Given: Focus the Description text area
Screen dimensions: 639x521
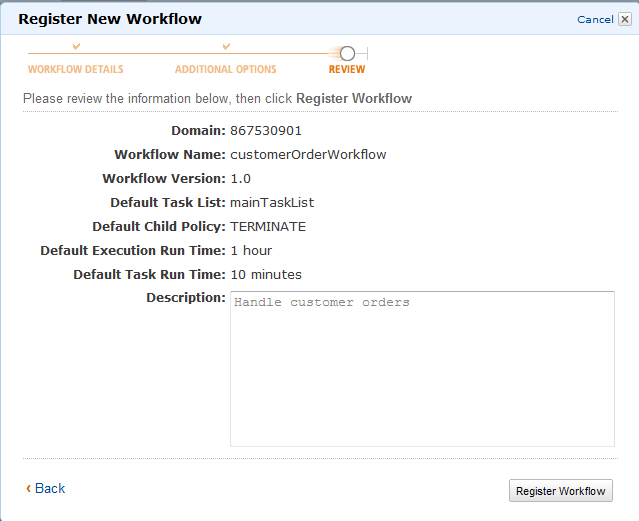Looking at the screenshot, I should pyautogui.click(x=422, y=368).
